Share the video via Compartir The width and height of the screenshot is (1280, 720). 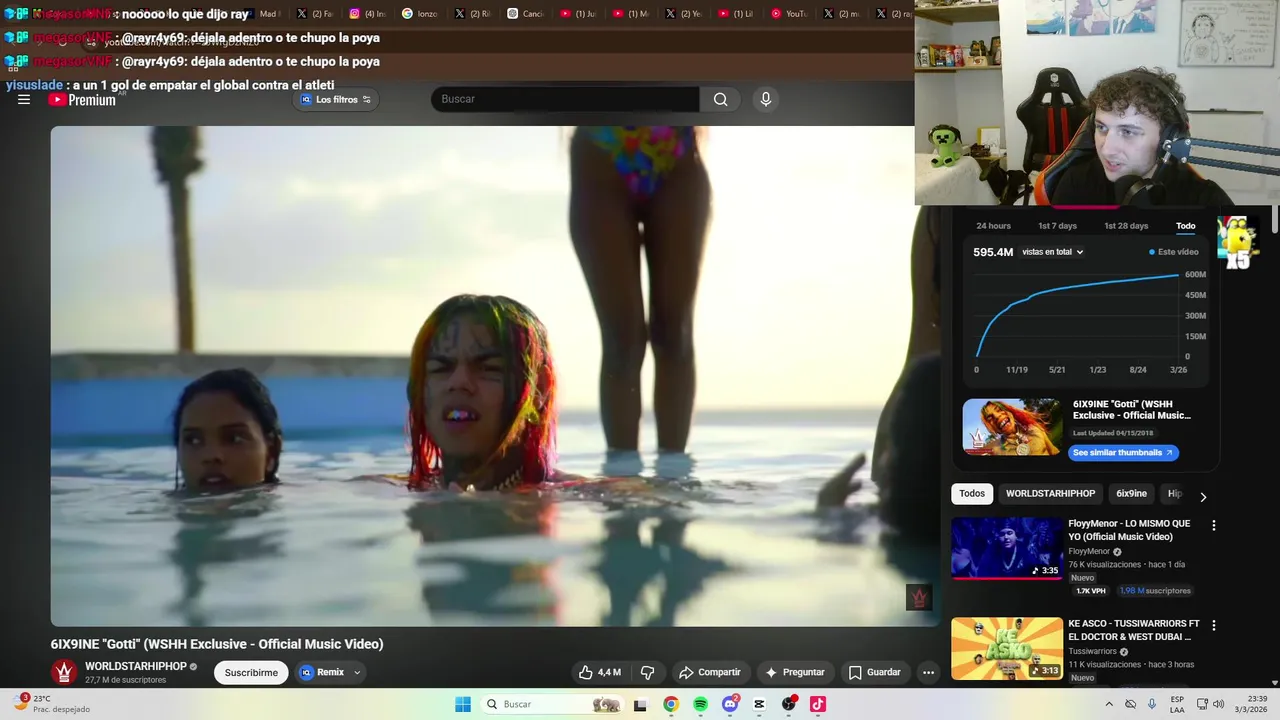[x=709, y=672]
